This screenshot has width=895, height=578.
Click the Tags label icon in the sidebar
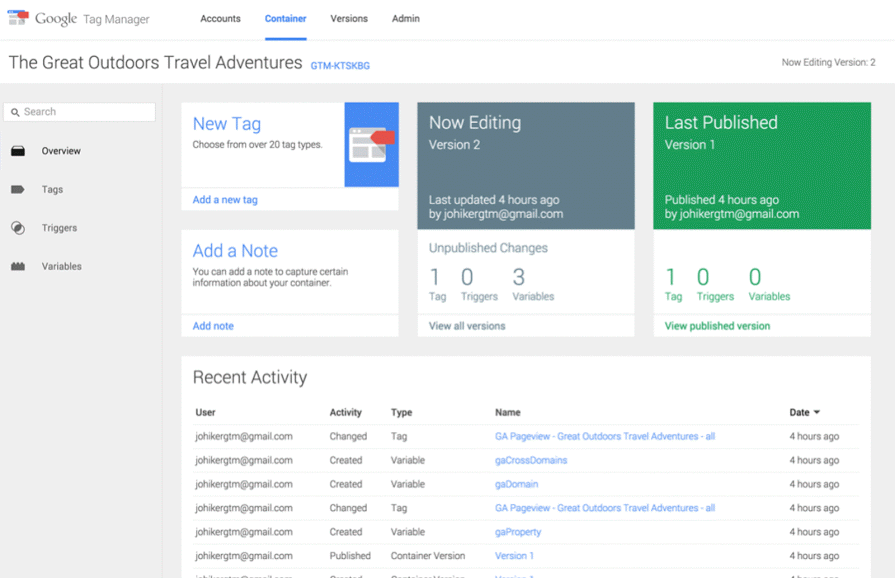click(18, 189)
